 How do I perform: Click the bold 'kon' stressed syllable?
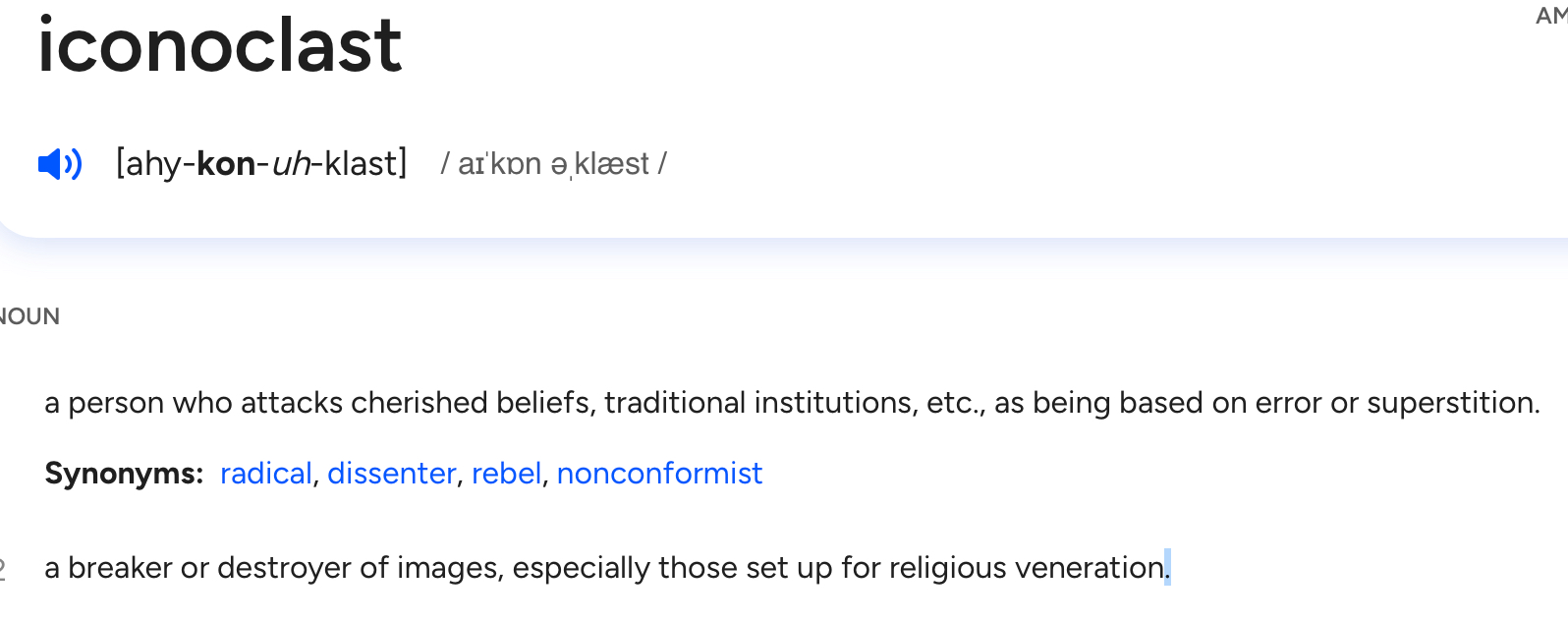click(226, 164)
